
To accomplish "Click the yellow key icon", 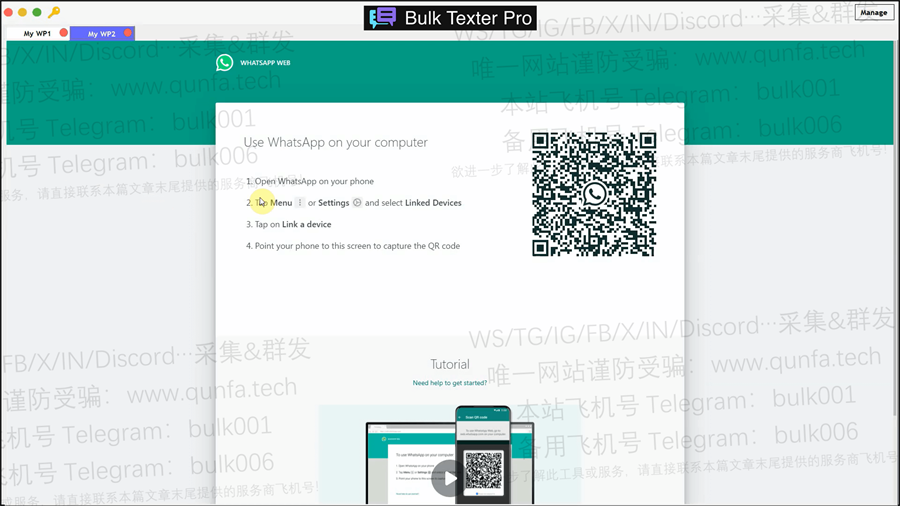I will pos(54,12).
